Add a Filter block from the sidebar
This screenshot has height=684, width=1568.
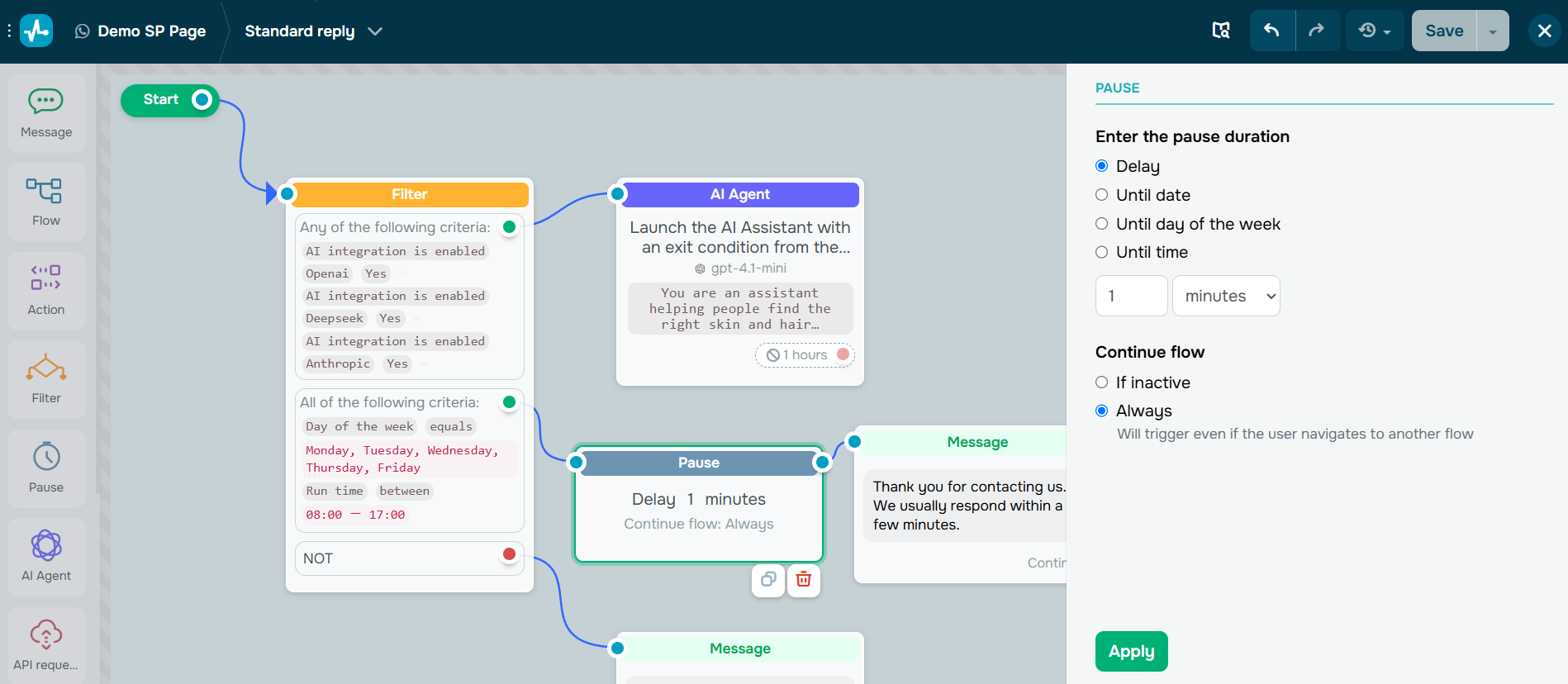coord(46,380)
